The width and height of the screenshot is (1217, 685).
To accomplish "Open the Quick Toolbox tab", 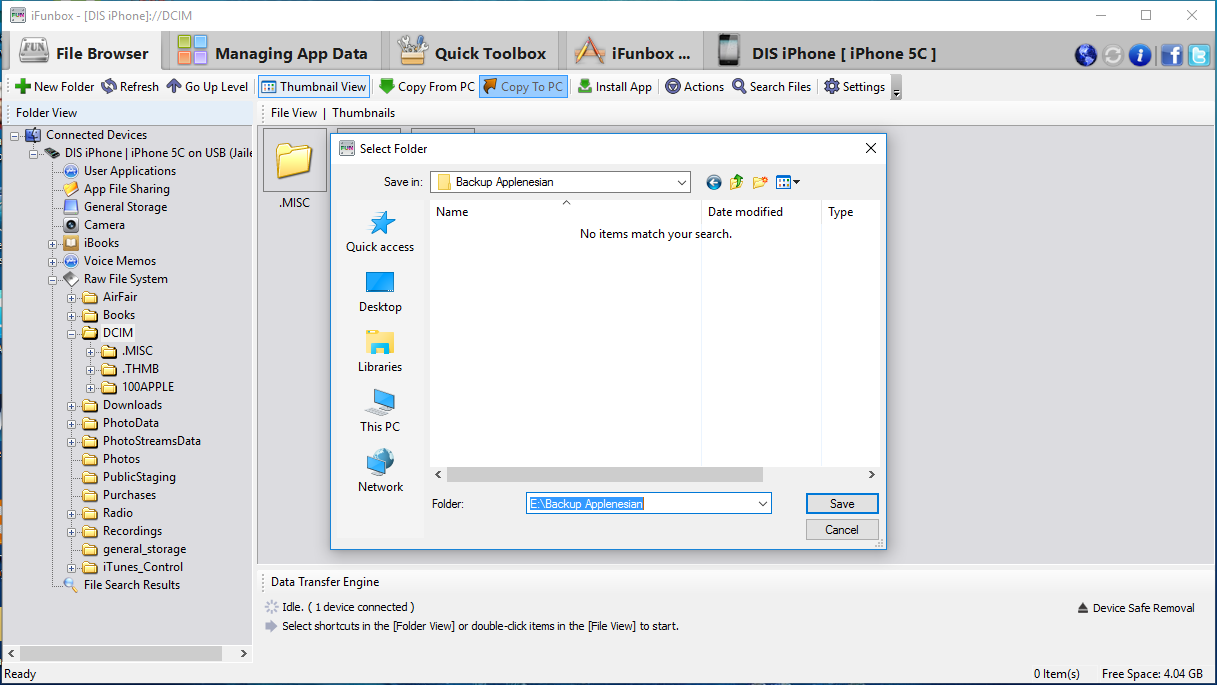I will (x=473, y=53).
